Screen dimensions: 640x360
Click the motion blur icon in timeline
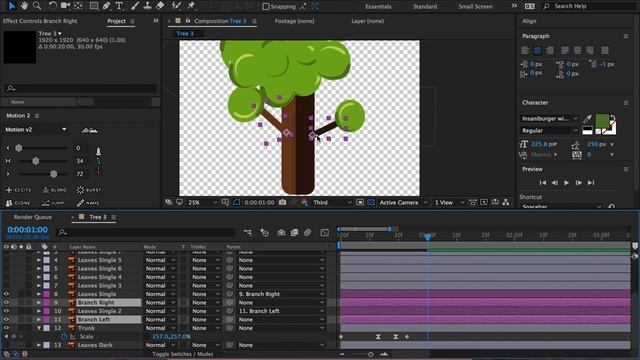click(x=307, y=232)
